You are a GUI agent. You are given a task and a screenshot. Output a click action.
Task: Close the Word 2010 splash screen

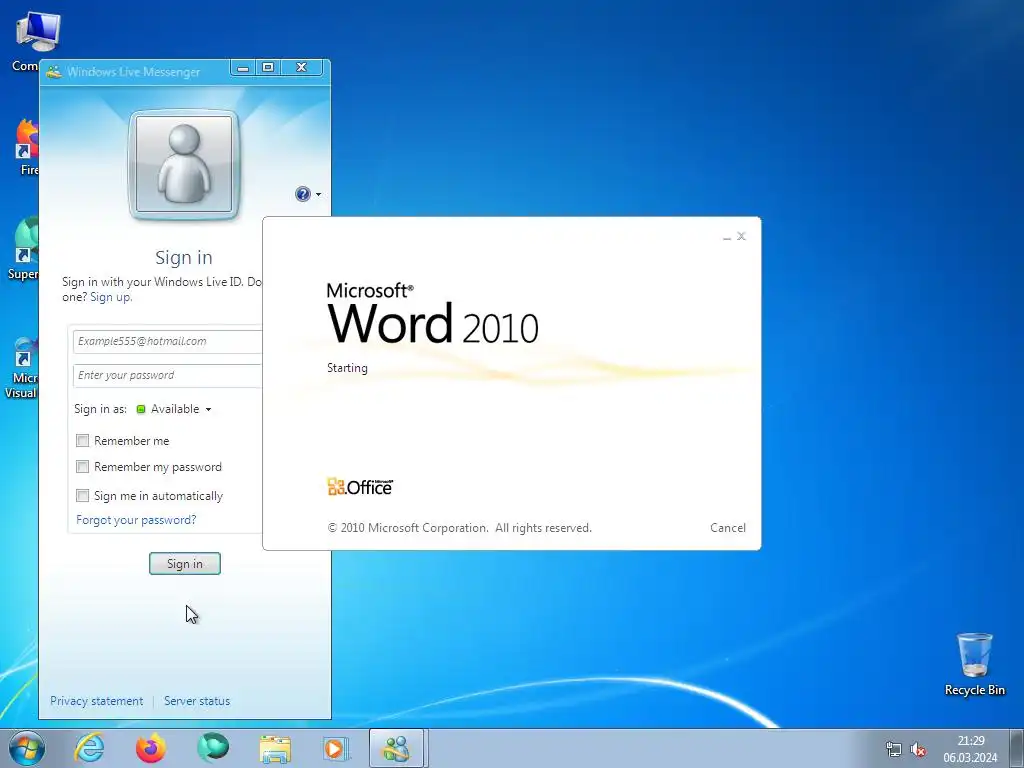pos(741,236)
